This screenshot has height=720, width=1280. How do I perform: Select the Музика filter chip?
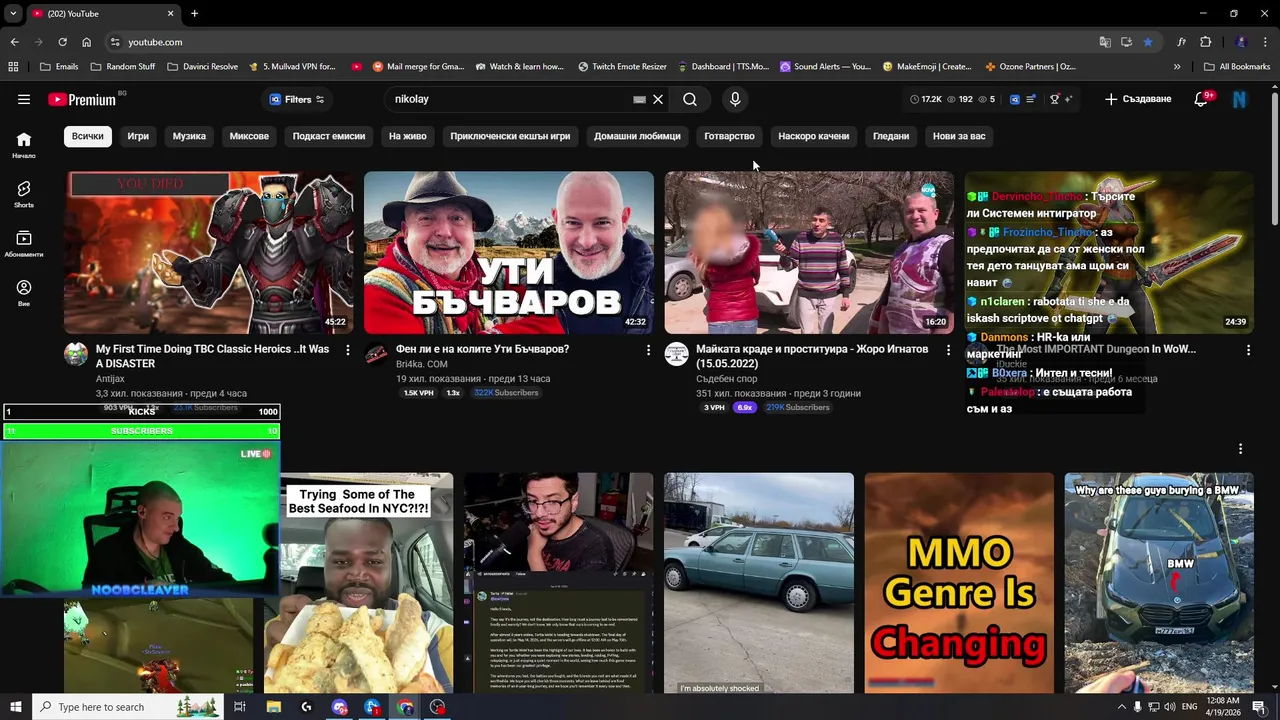(x=189, y=136)
